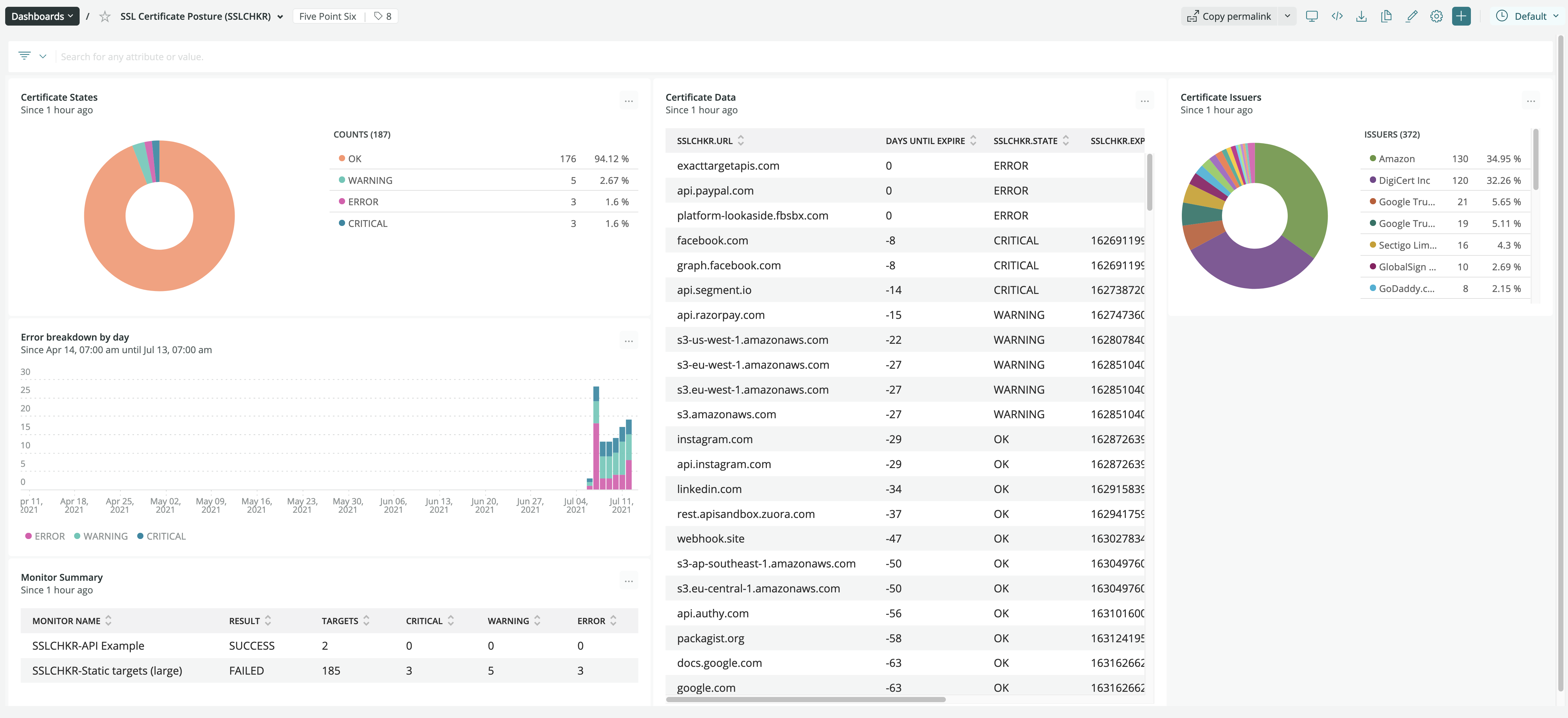
Task: Click the Amazon issuer color dot
Action: (1372, 159)
